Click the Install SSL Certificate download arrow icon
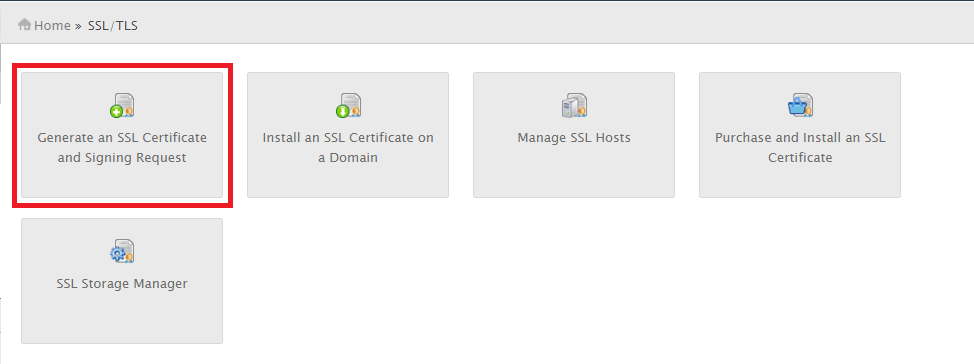Viewport: 974px width, 364px height. click(348, 106)
